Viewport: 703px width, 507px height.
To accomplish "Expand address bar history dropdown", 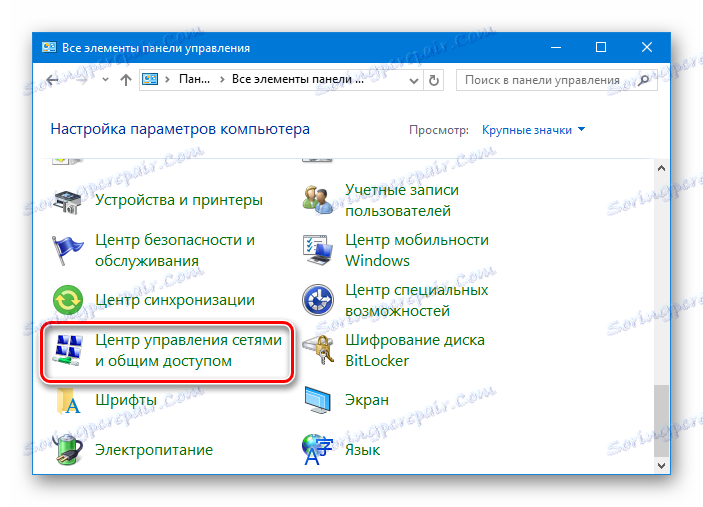I will pos(414,81).
